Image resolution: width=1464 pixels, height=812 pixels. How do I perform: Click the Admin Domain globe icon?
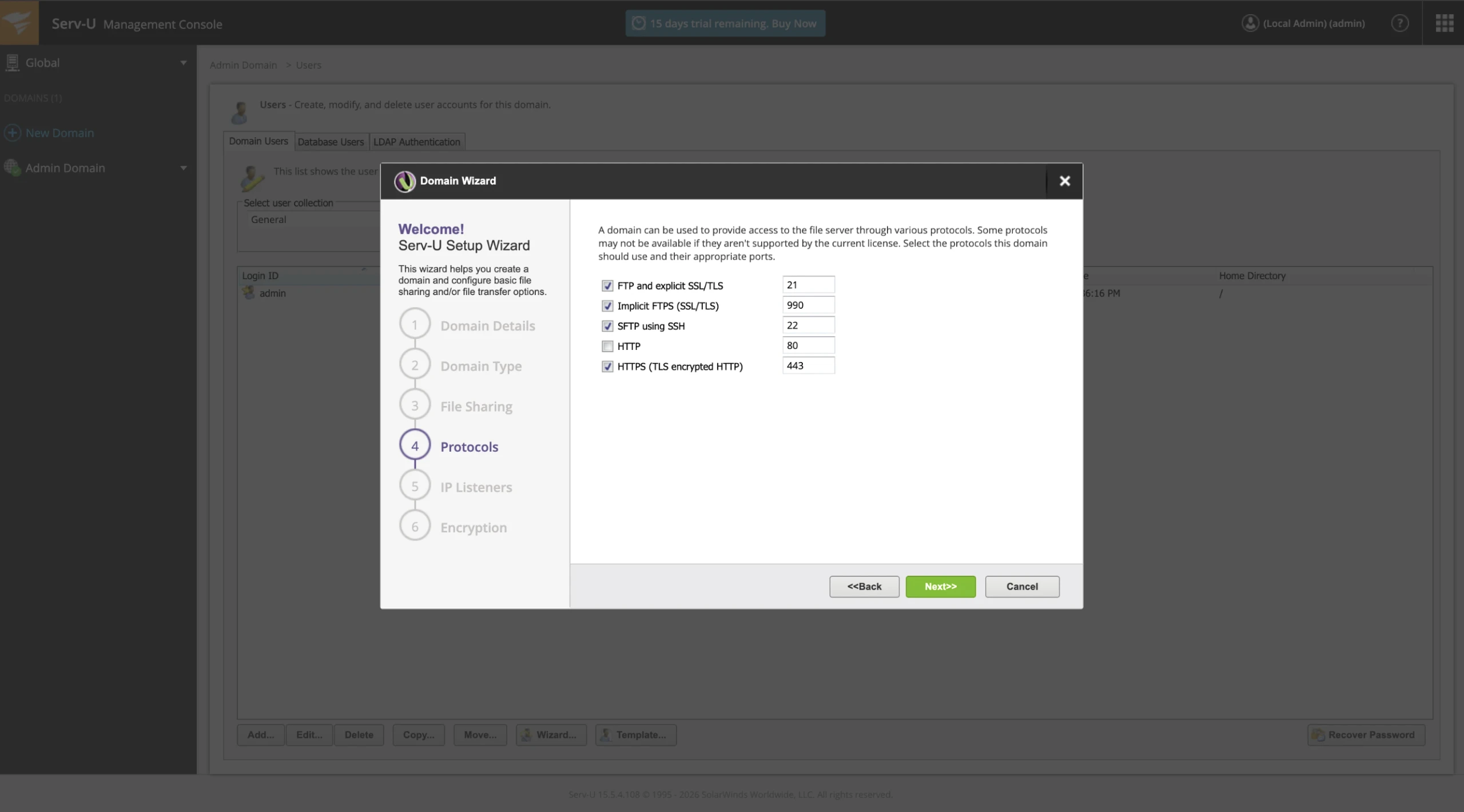12,168
